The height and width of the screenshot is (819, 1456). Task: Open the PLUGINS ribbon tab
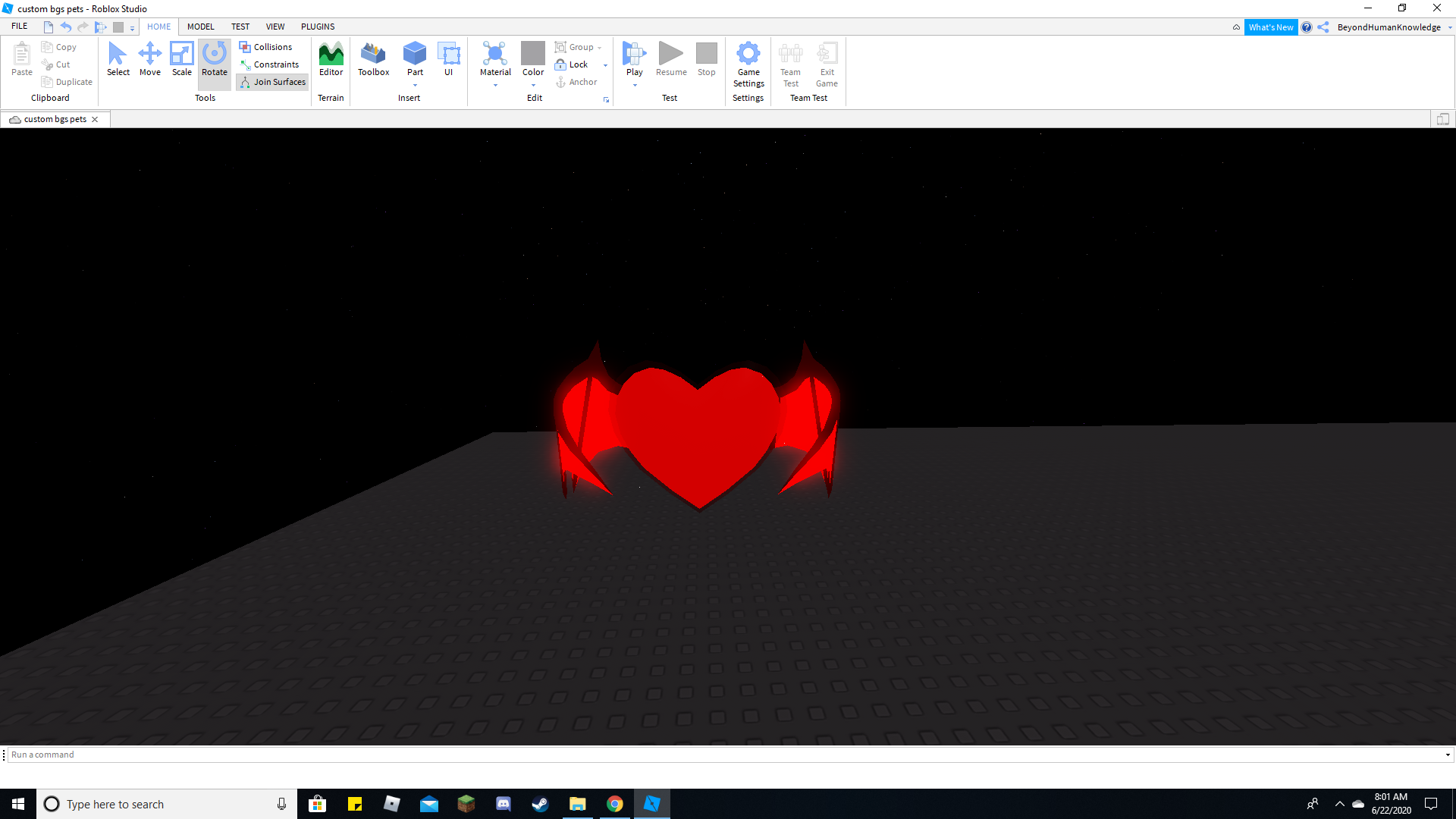coord(317,27)
